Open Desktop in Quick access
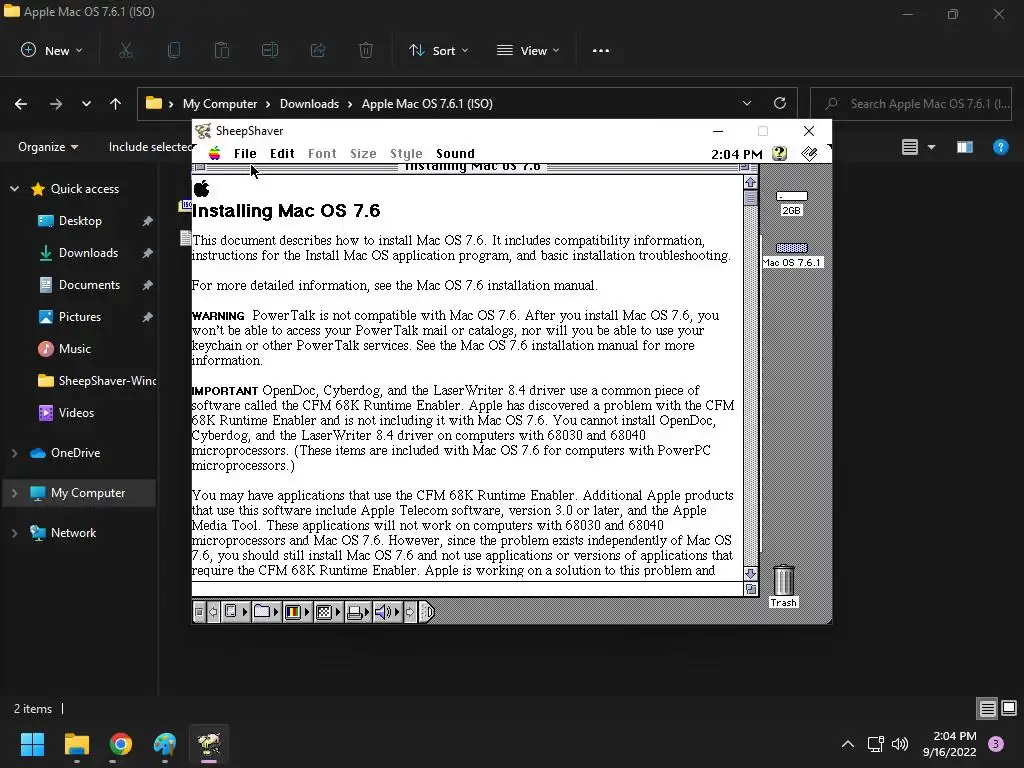The image size is (1024, 768). (80, 221)
